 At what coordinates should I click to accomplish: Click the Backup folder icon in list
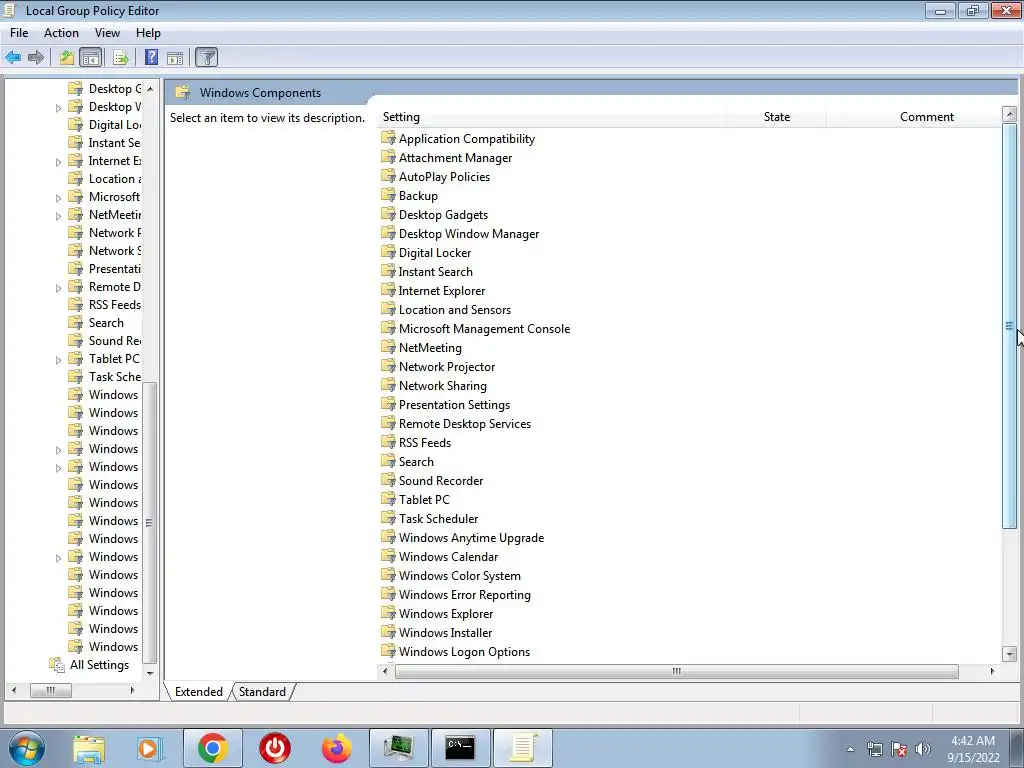[389, 195]
